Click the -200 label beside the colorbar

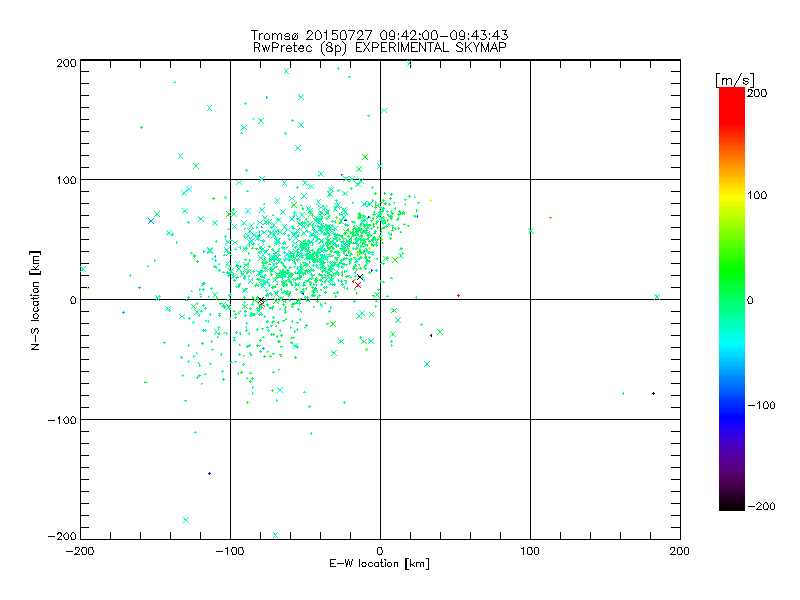click(761, 506)
